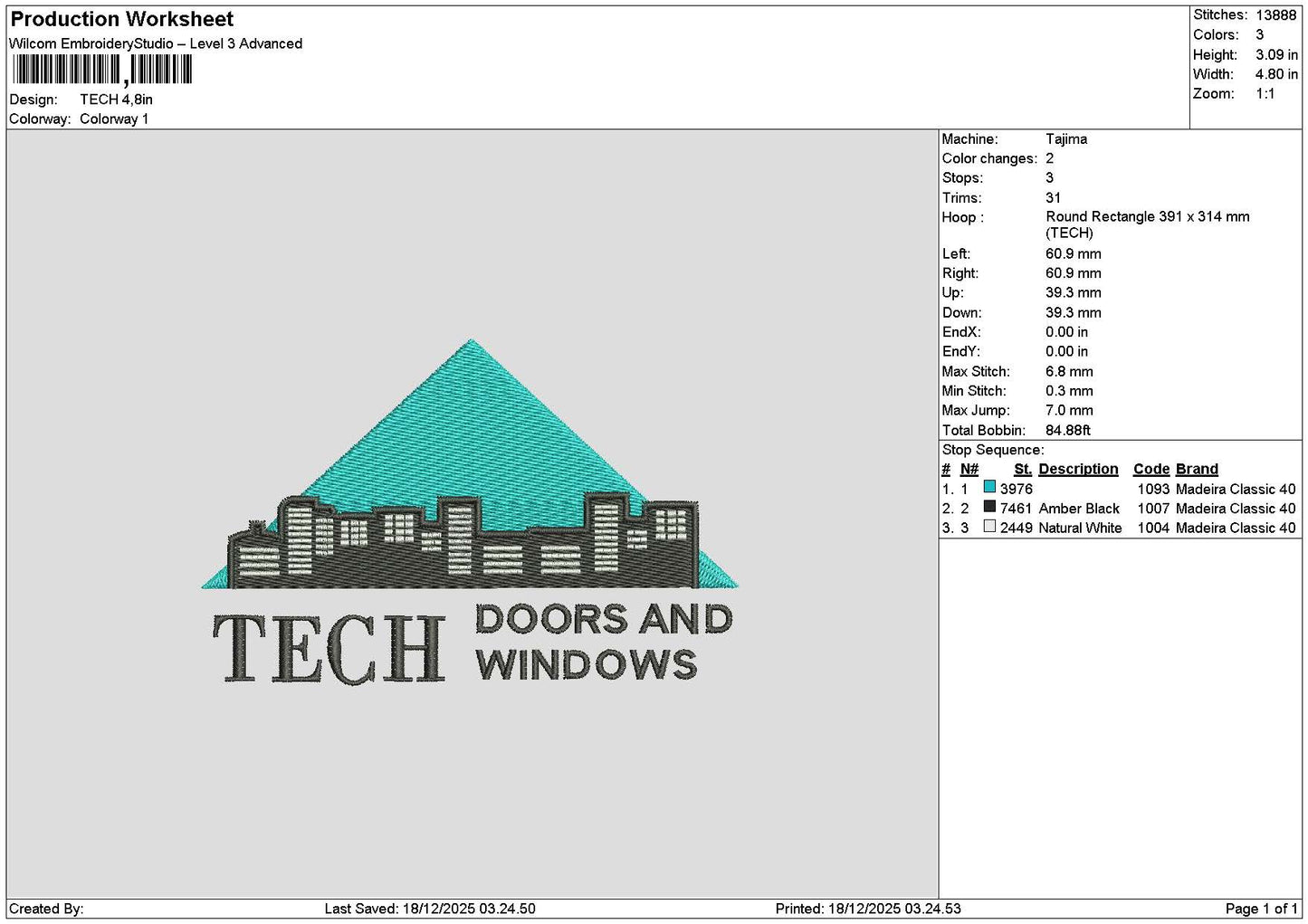Screen dimensions: 1308x924
Task: Click the Min Stitch value '0.3 mm'
Action: (1069, 391)
